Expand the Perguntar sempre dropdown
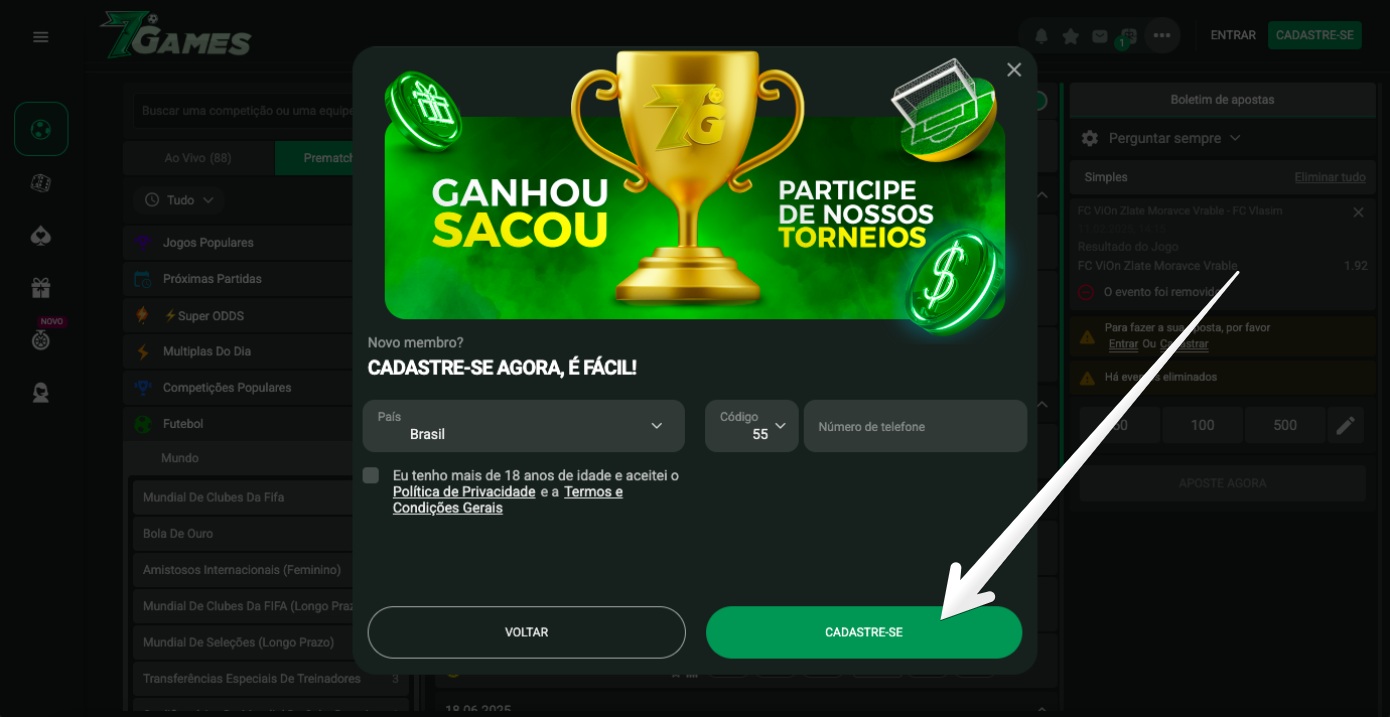 (1161, 138)
